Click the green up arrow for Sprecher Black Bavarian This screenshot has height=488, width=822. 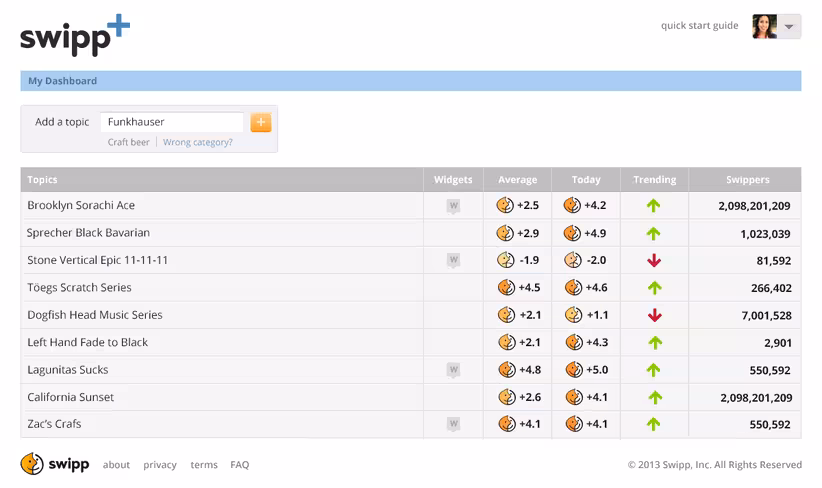coord(653,233)
